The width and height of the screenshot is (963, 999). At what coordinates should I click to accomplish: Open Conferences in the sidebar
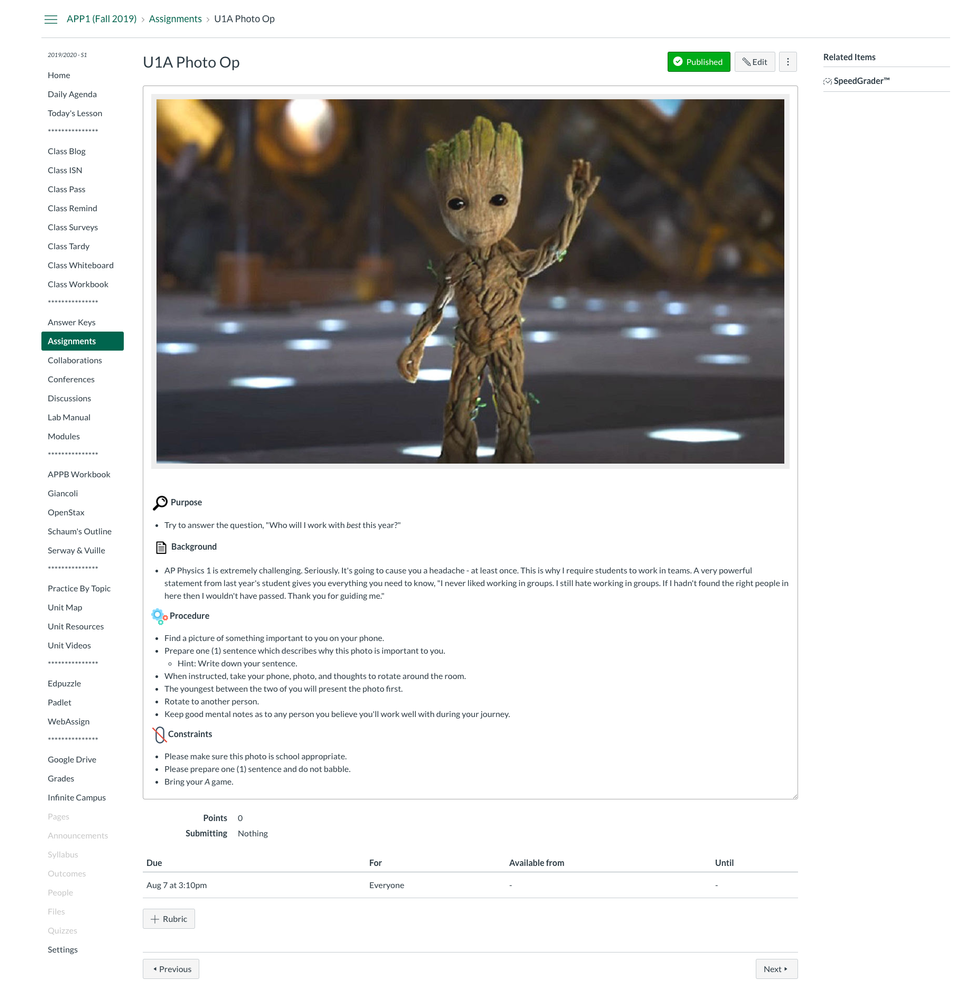pos(71,380)
